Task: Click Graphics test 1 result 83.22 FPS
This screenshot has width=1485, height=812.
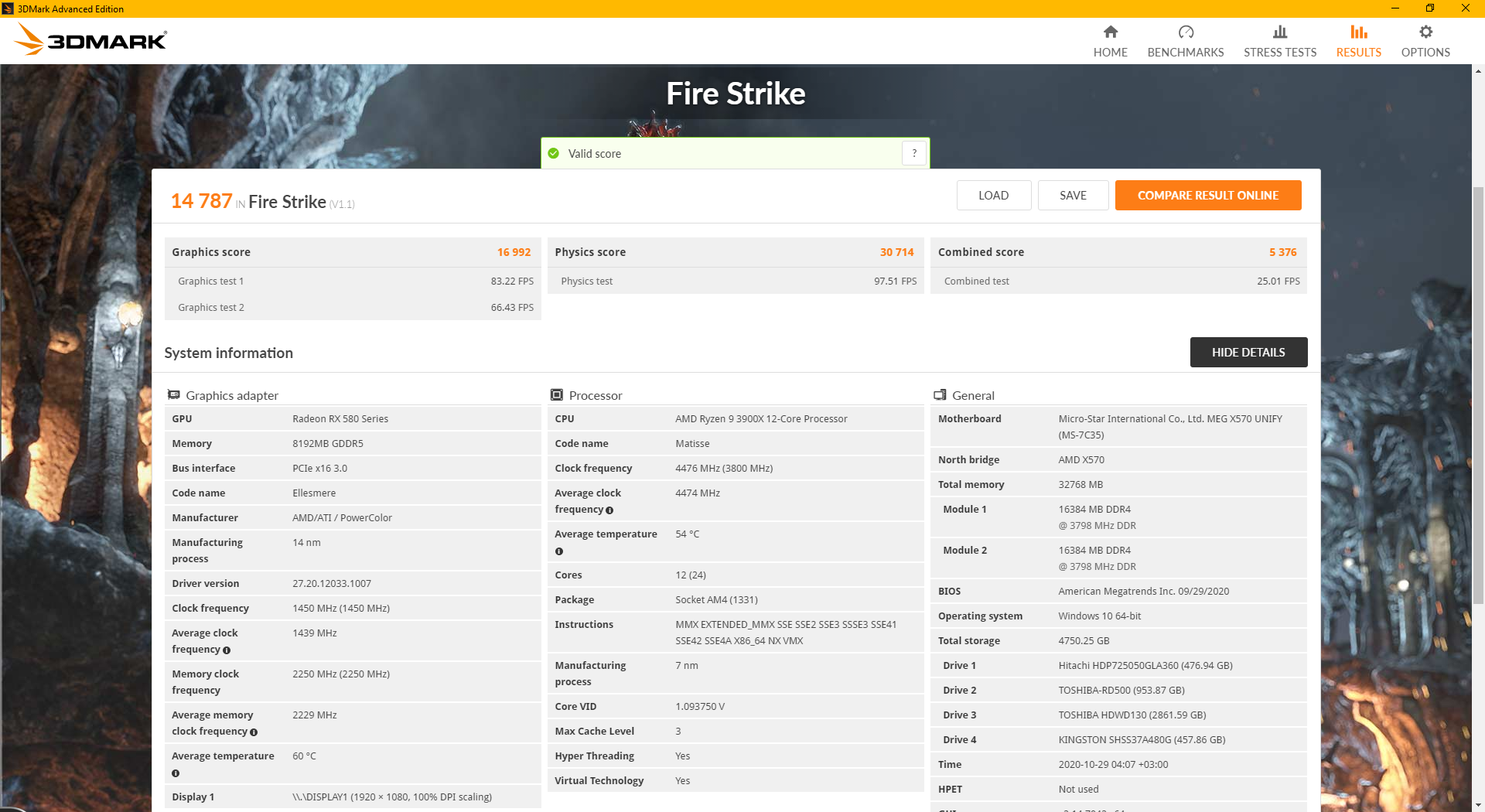Action: pyautogui.click(x=512, y=281)
